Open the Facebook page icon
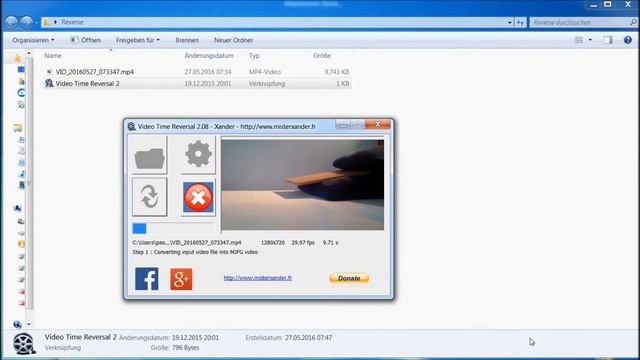This screenshot has height=360, width=640. coord(147,279)
